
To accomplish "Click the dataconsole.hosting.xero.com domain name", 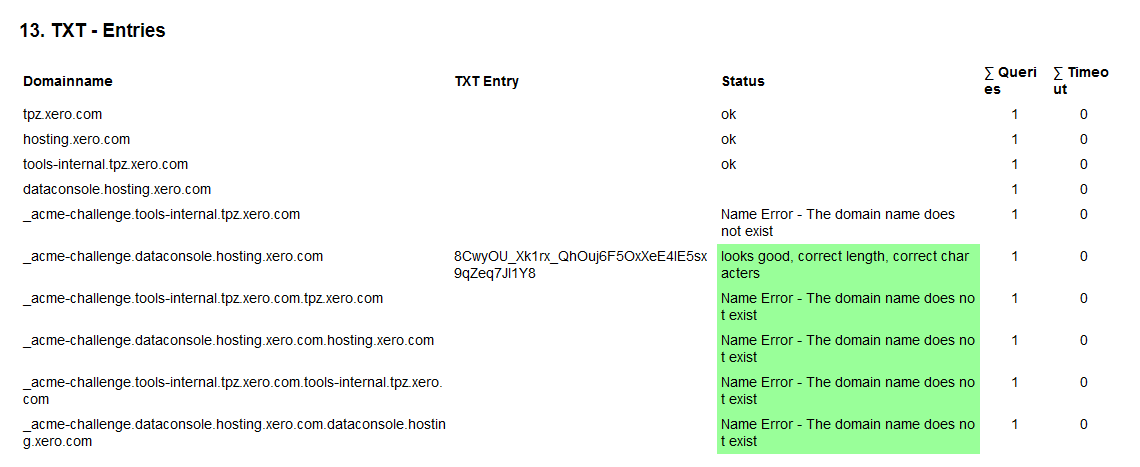I will pyautogui.click(x=117, y=189).
